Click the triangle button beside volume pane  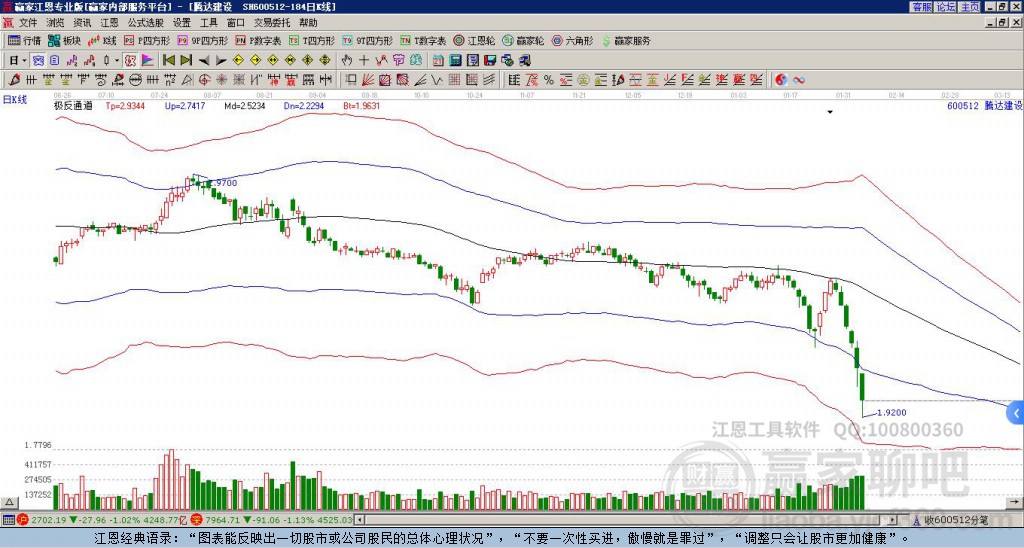(9, 502)
